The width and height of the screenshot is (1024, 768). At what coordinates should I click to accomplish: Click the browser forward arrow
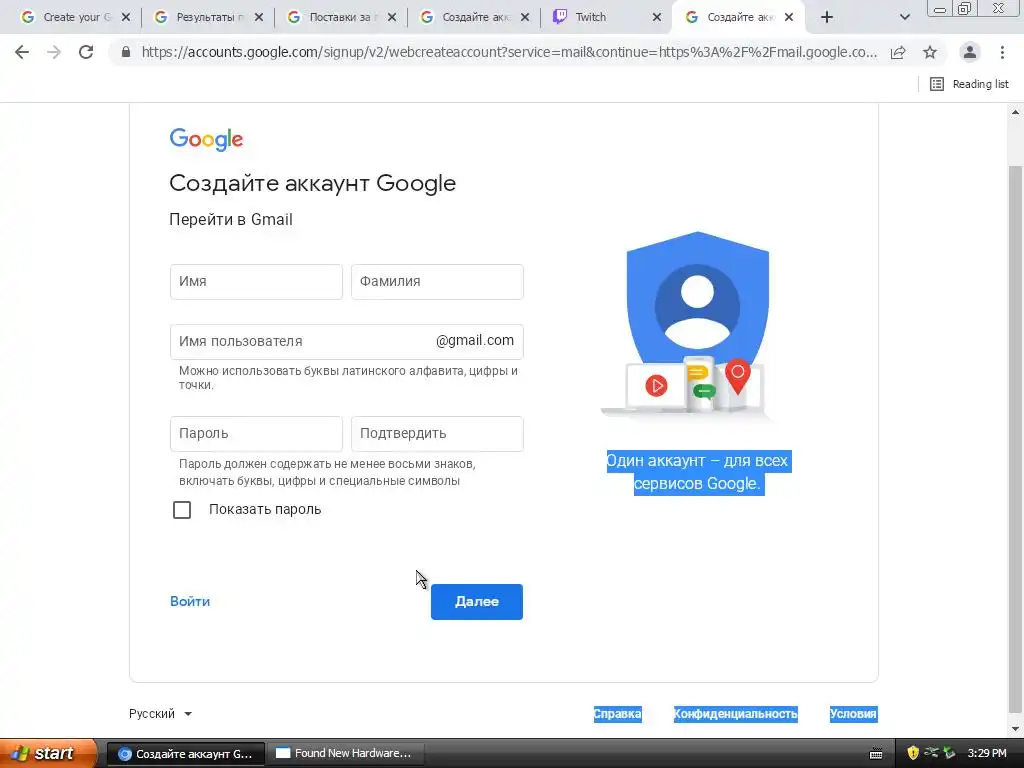click(x=54, y=52)
